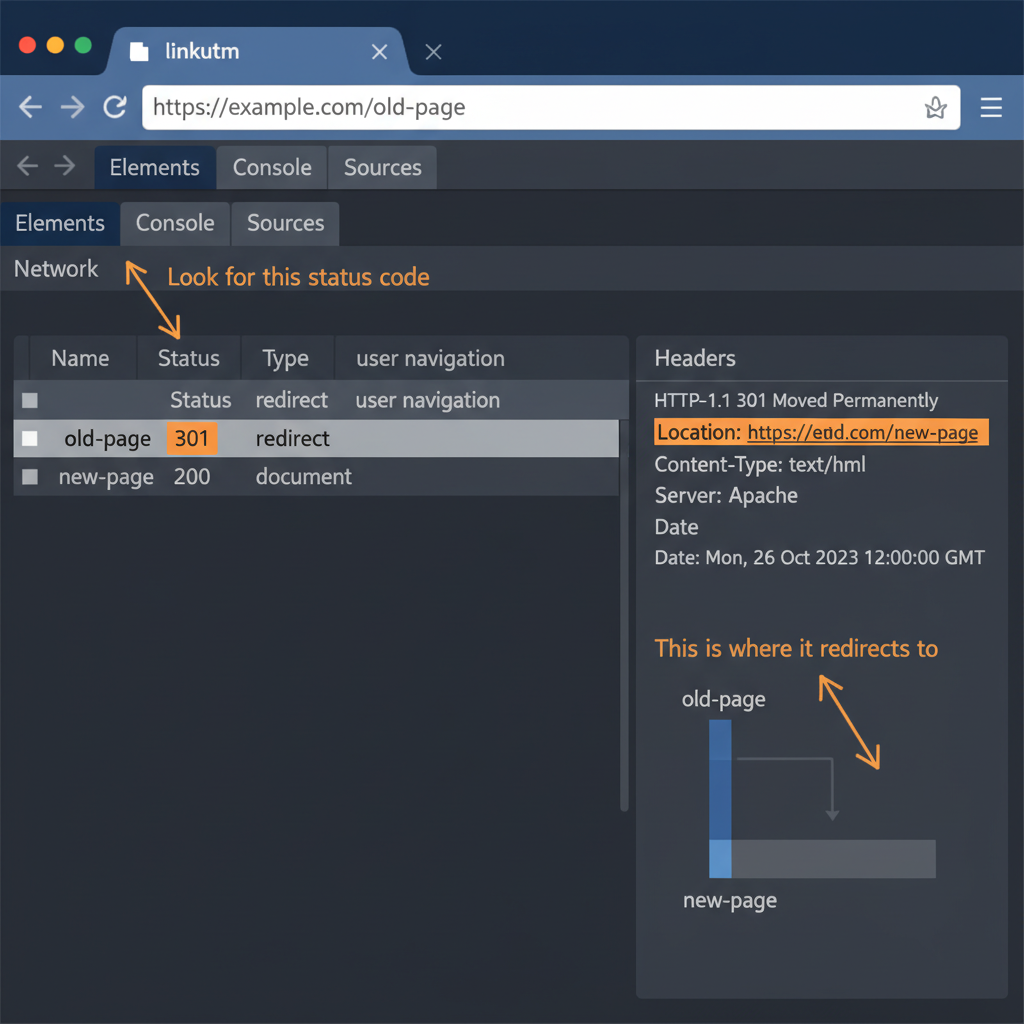Open the browser hamburger menu
1024x1024 pixels.
[991, 107]
